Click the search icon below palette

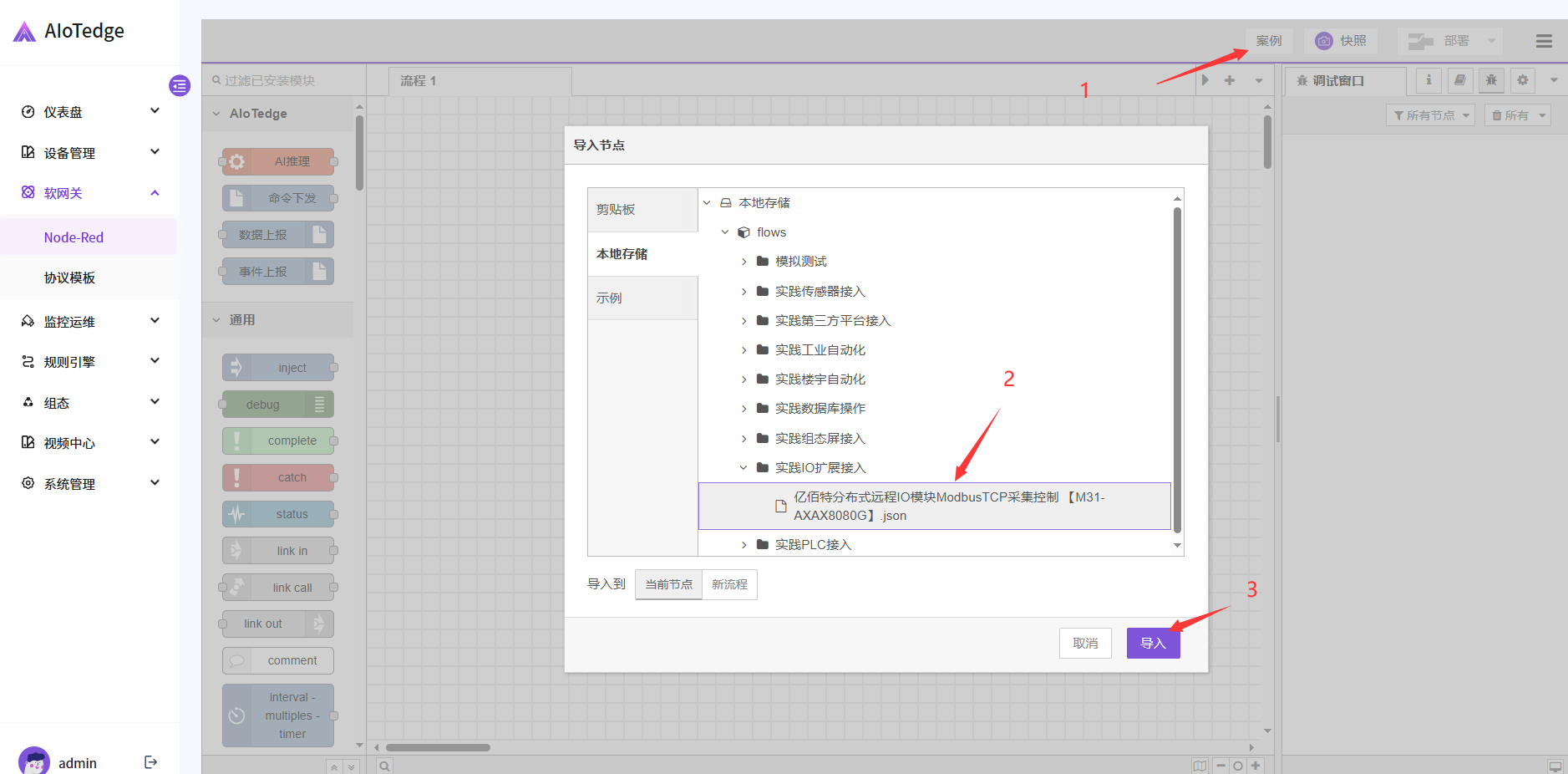point(384,766)
